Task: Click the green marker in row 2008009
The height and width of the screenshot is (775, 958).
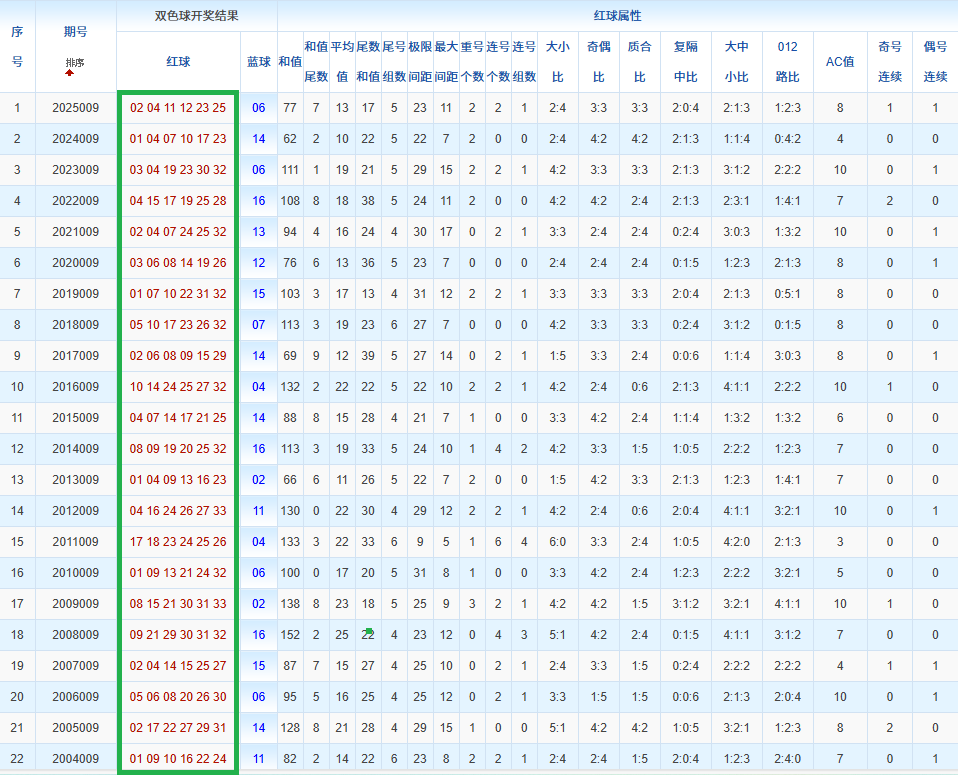Action: coord(370,631)
